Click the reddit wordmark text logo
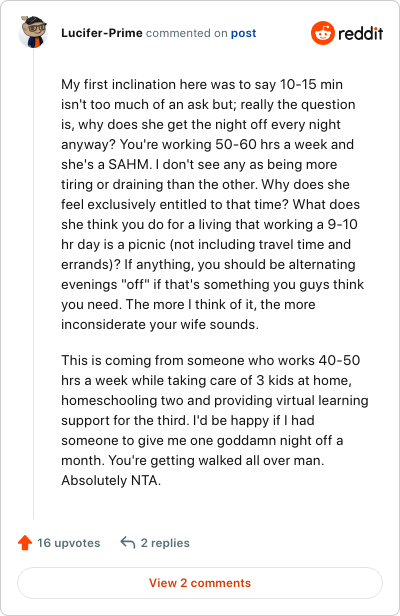 click(x=361, y=33)
